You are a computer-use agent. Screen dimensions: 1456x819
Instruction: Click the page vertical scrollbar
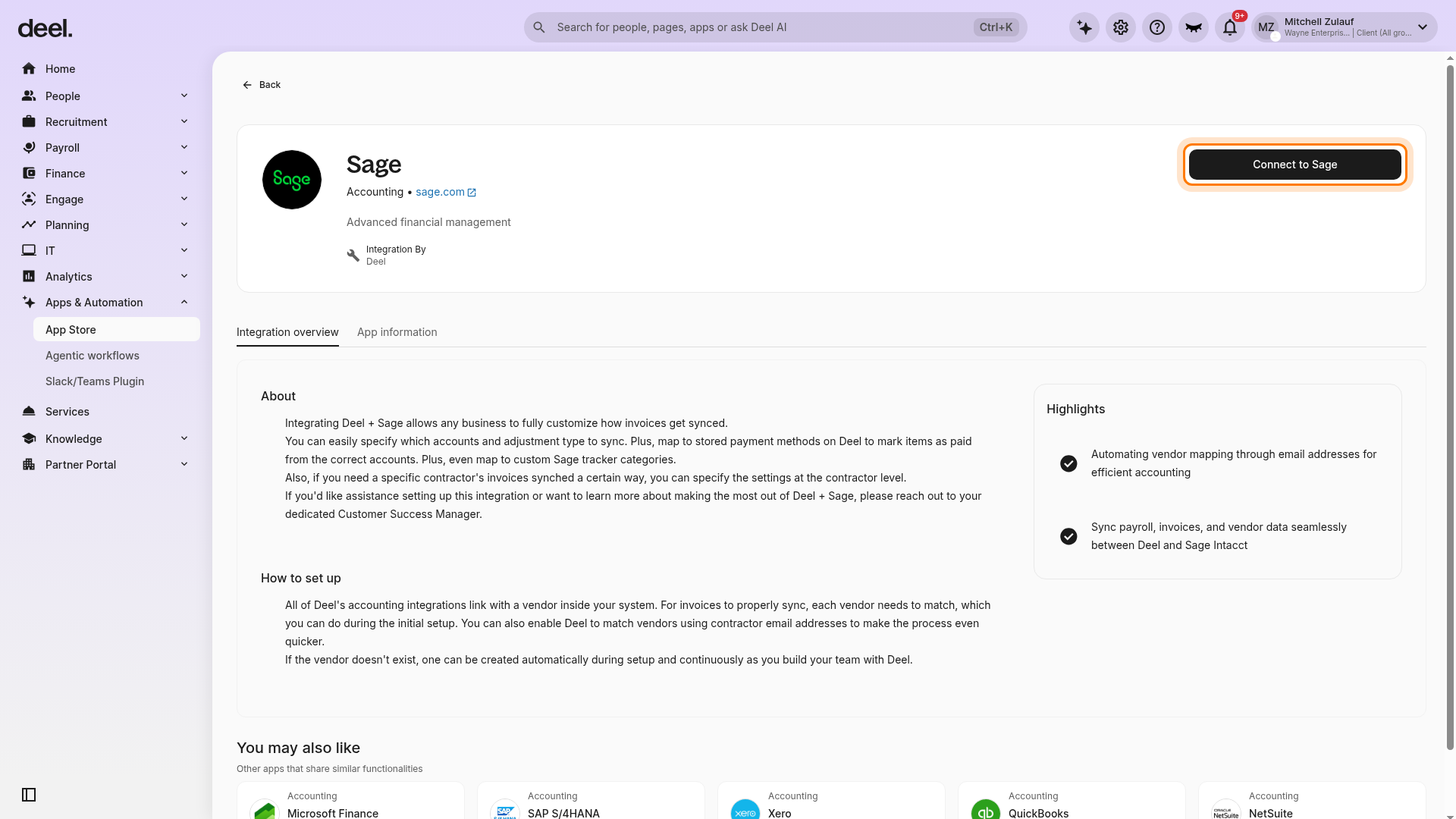tap(1450, 408)
